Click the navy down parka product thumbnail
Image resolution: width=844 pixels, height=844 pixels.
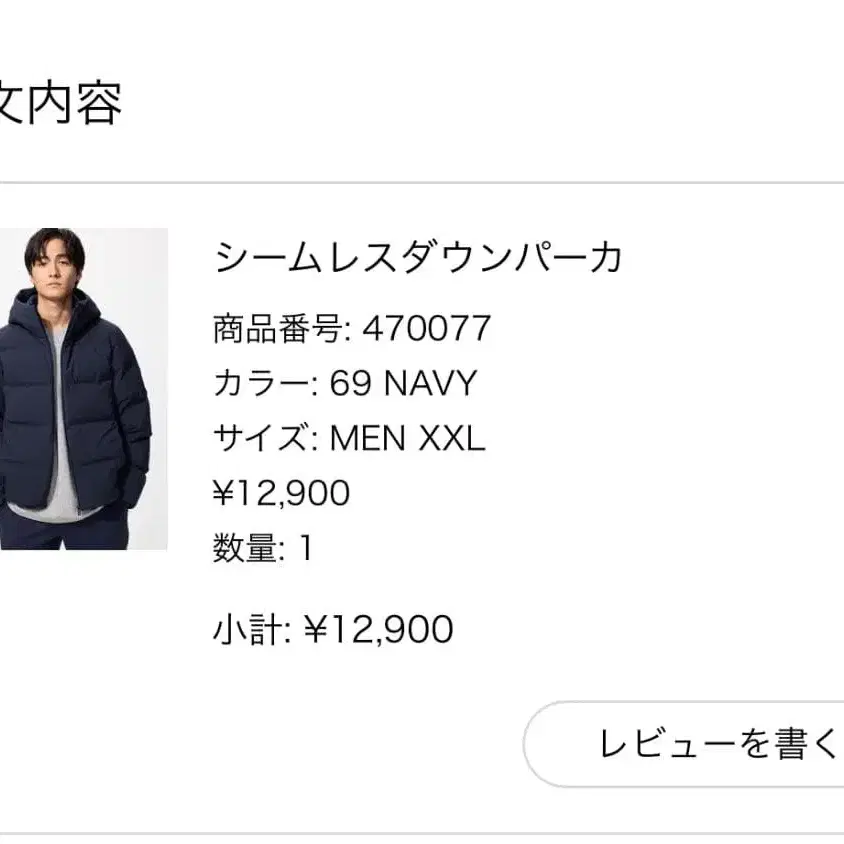(84, 388)
